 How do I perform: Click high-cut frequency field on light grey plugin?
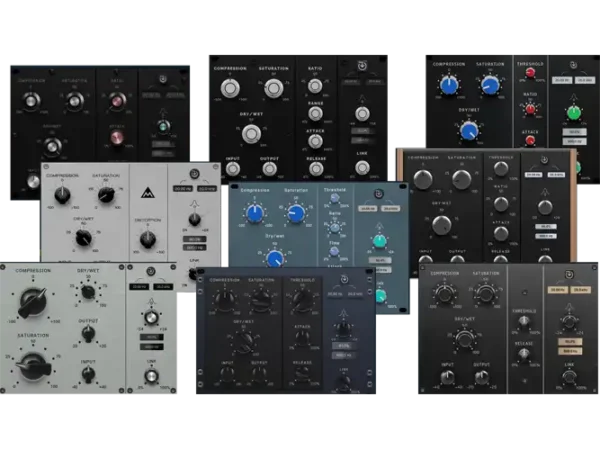(163, 287)
